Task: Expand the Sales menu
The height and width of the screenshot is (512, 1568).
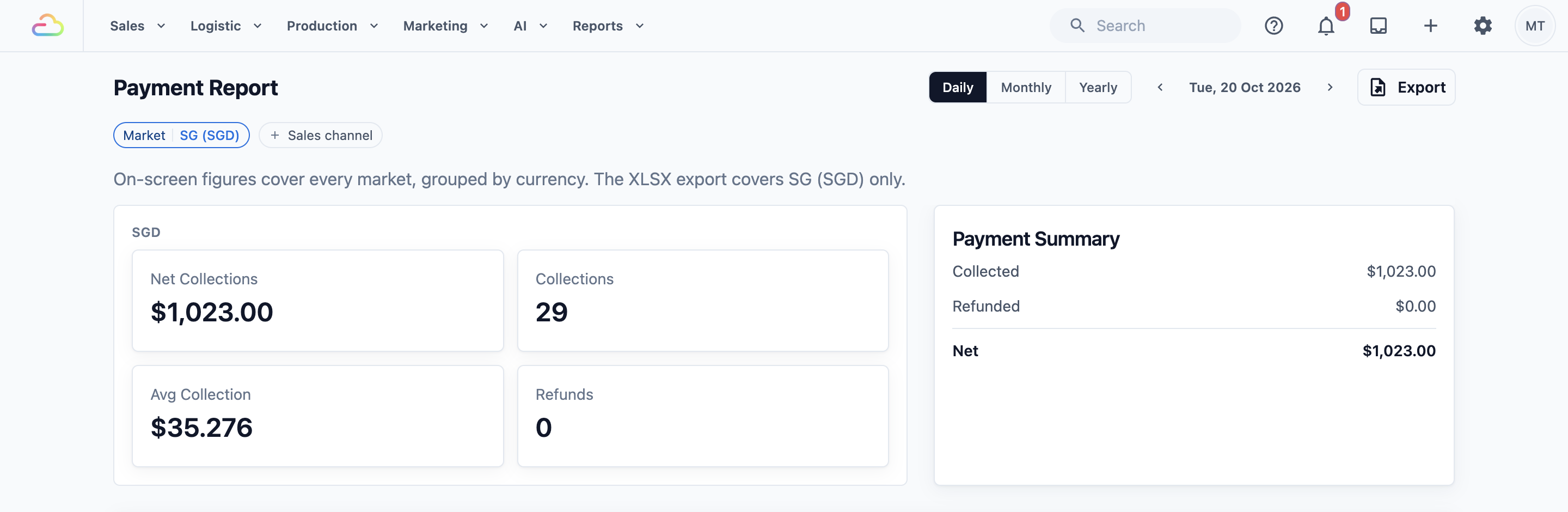Action: (138, 26)
